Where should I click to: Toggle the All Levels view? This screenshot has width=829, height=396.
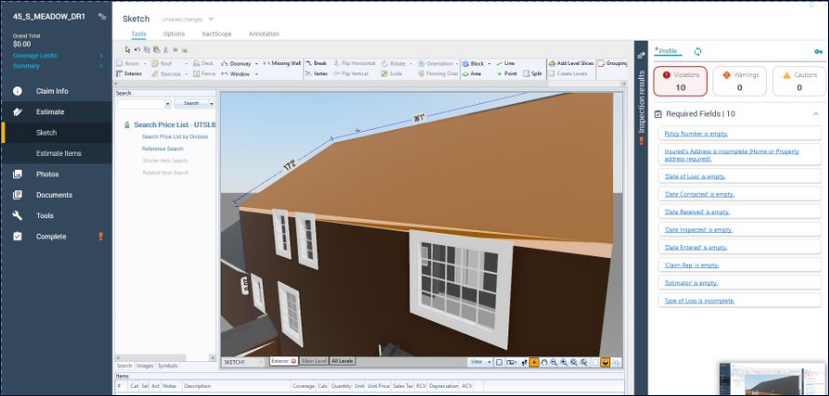tap(343, 361)
